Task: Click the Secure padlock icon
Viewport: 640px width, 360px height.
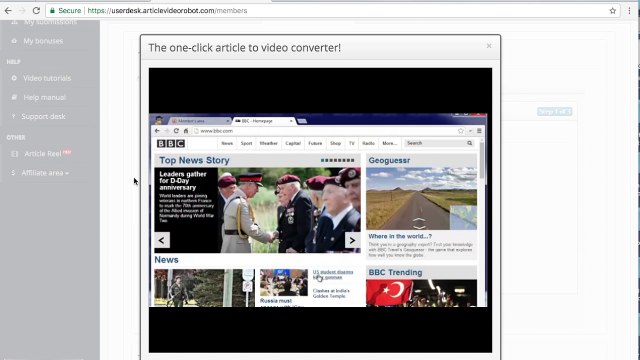Action: click(52, 11)
